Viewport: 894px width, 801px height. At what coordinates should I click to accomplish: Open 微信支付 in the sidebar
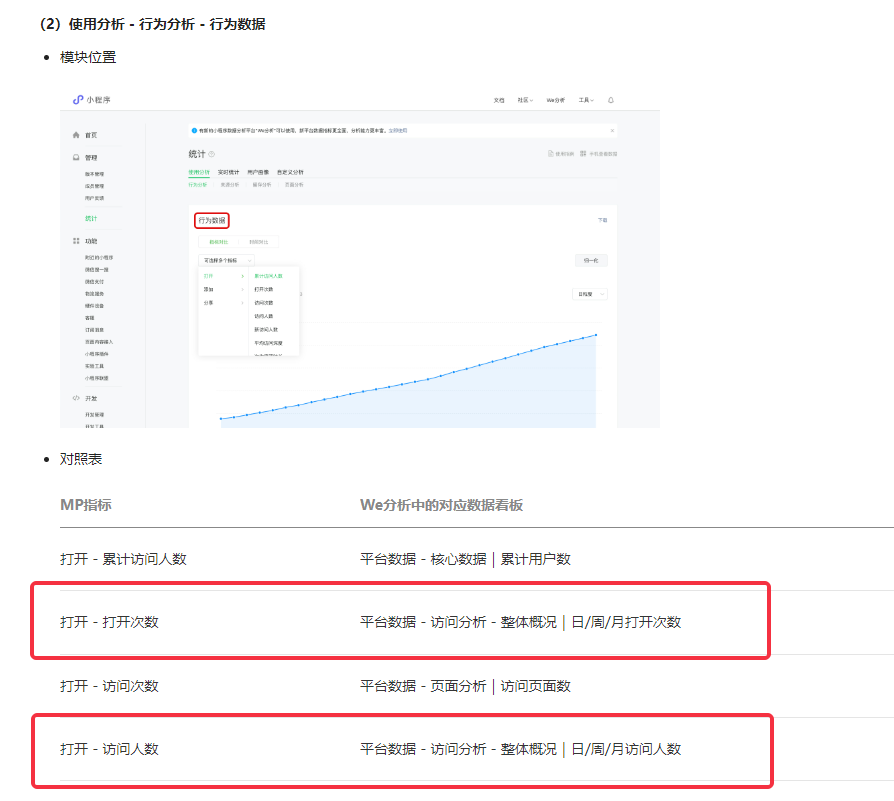pyautogui.click(x=95, y=282)
